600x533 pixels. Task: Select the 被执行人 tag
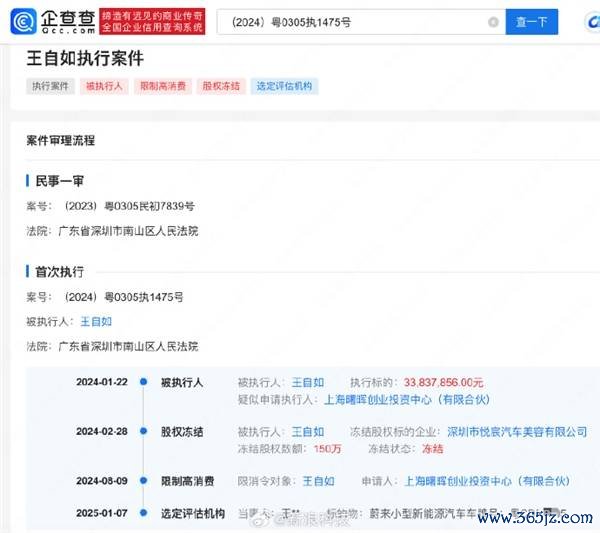[x=104, y=86]
